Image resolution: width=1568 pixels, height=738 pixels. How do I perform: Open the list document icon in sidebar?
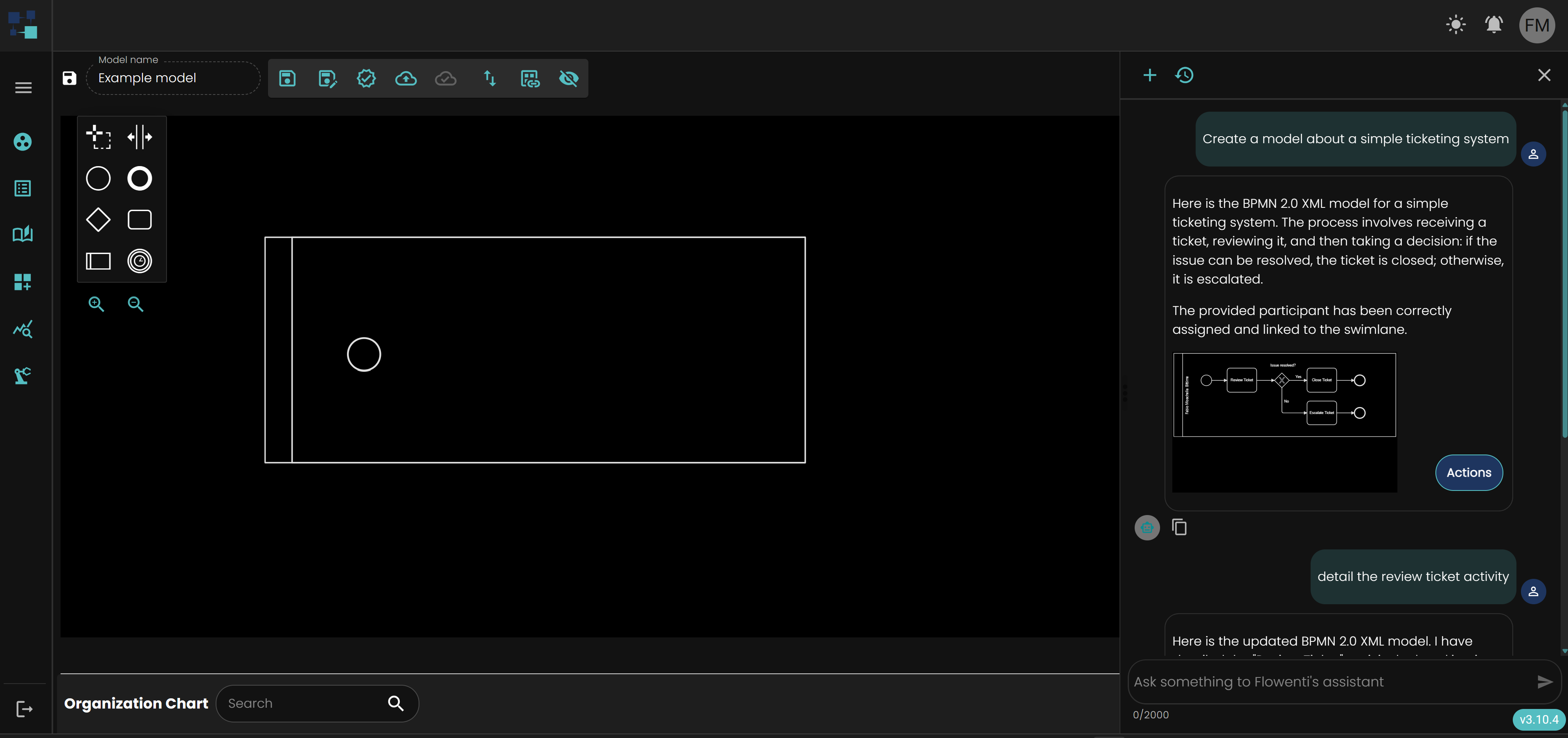(23, 189)
